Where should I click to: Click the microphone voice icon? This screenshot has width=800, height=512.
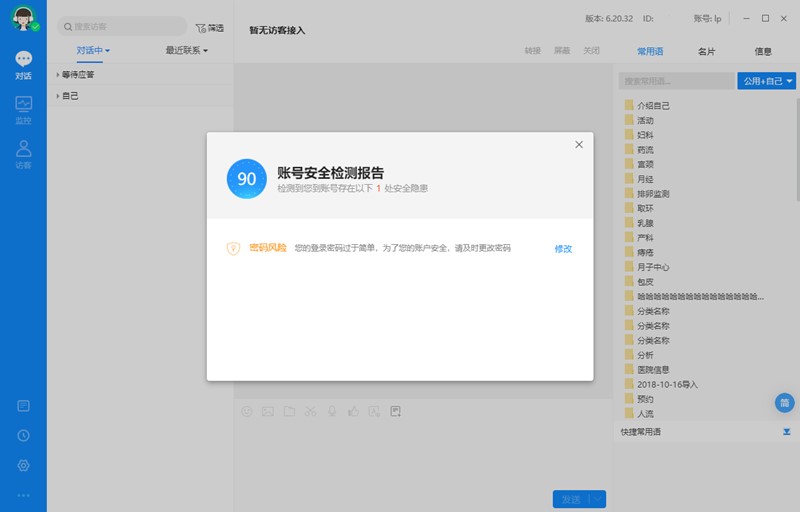331,411
